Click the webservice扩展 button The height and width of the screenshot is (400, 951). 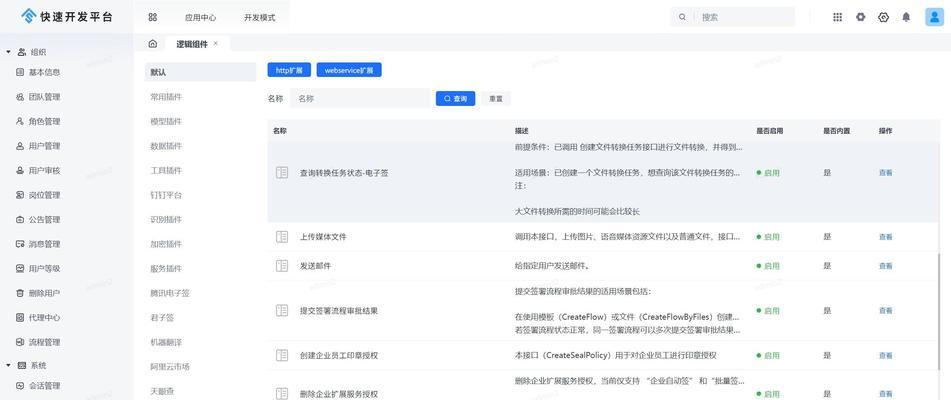click(x=349, y=70)
